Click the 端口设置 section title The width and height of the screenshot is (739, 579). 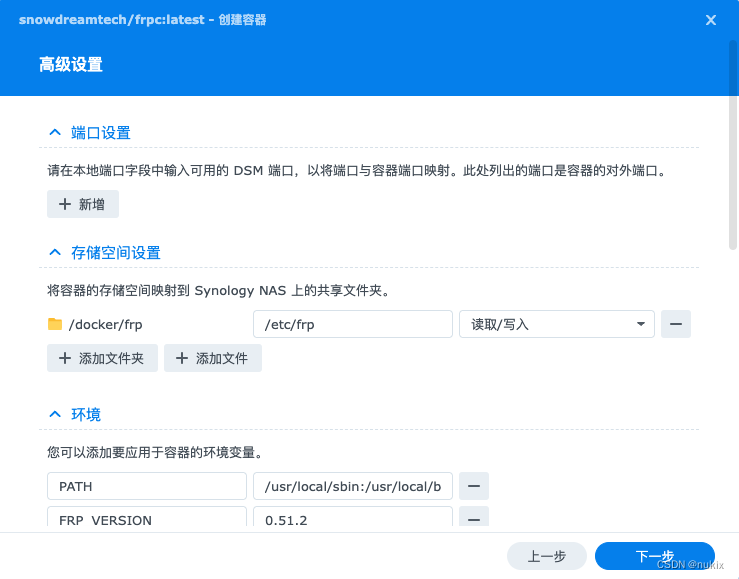[101, 133]
